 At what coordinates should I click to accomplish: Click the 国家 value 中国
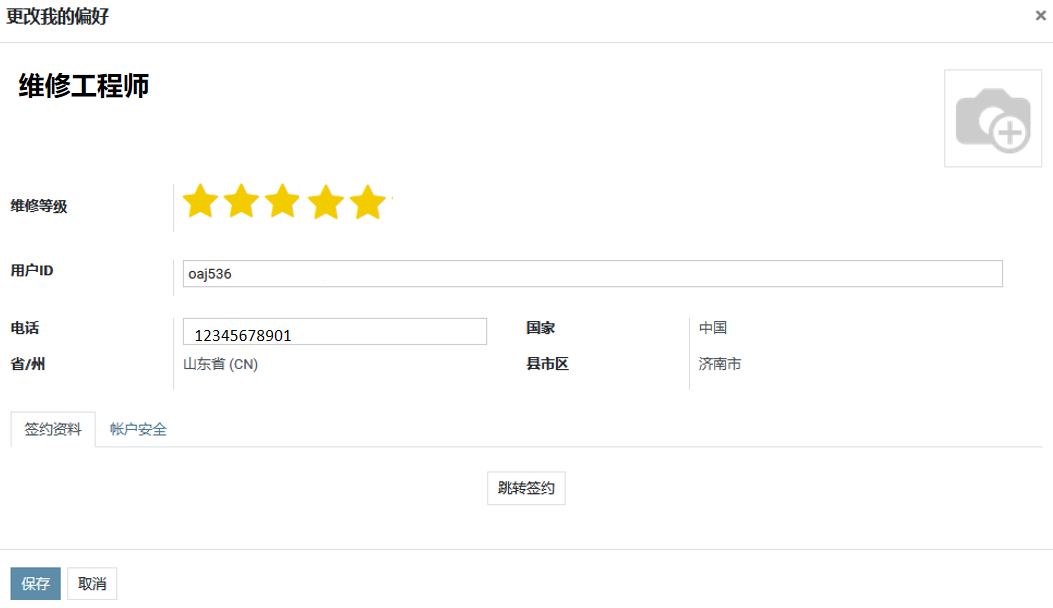713,328
